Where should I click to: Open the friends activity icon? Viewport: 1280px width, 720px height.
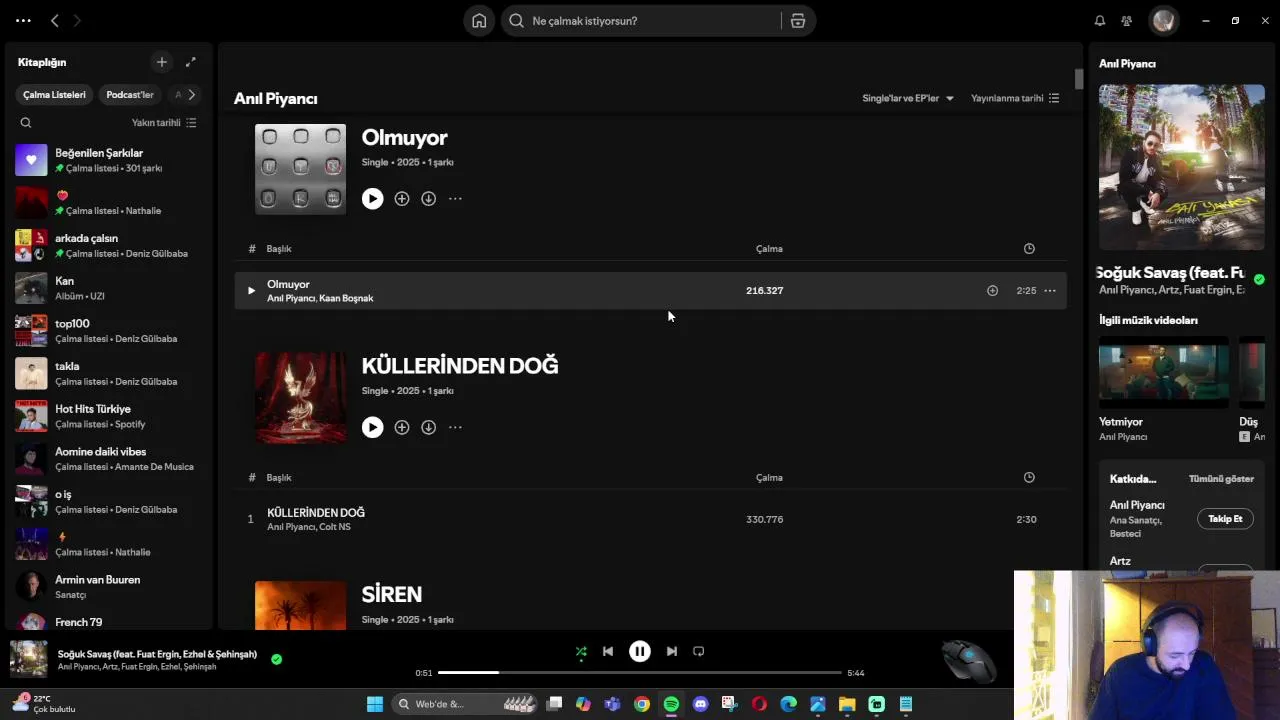pyautogui.click(x=1126, y=21)
